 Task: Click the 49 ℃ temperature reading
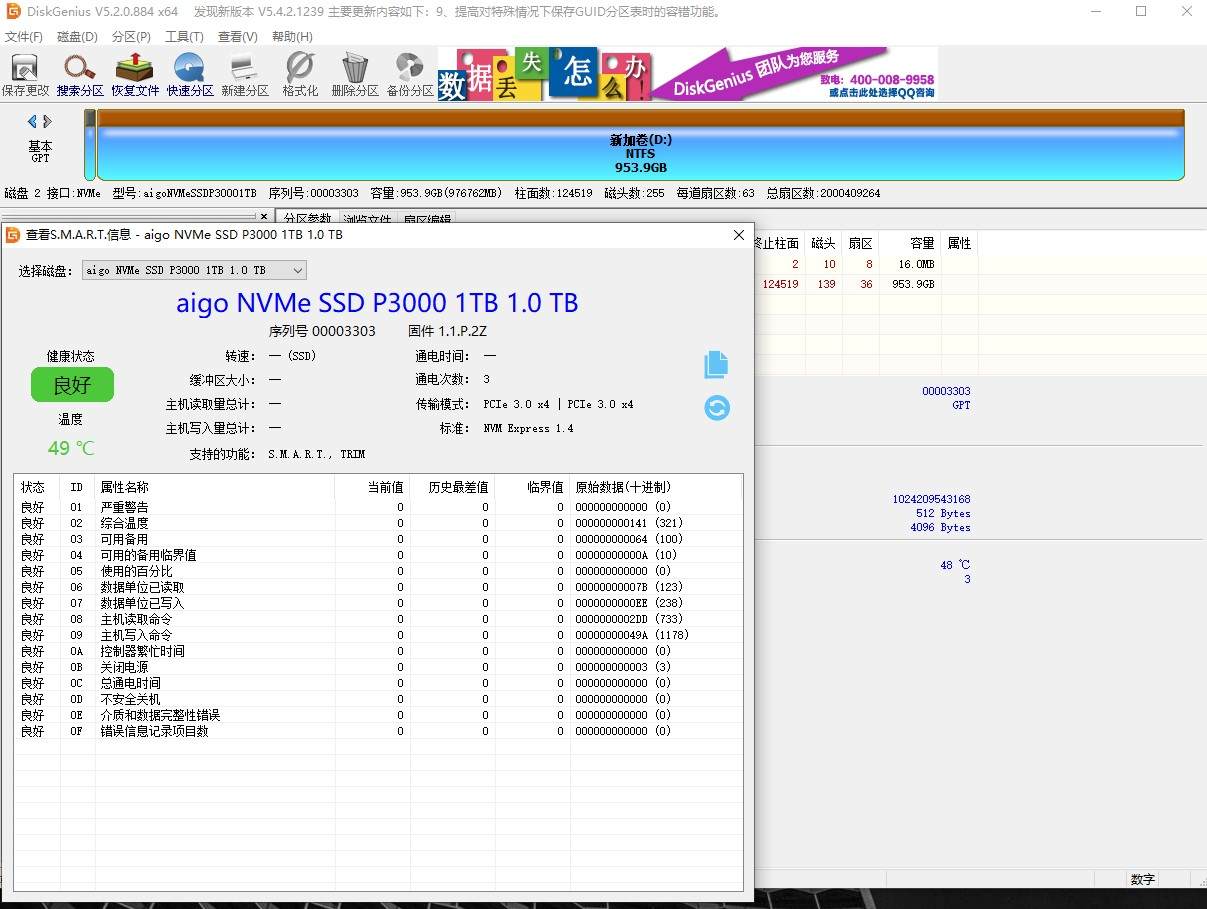coord(71,448)
